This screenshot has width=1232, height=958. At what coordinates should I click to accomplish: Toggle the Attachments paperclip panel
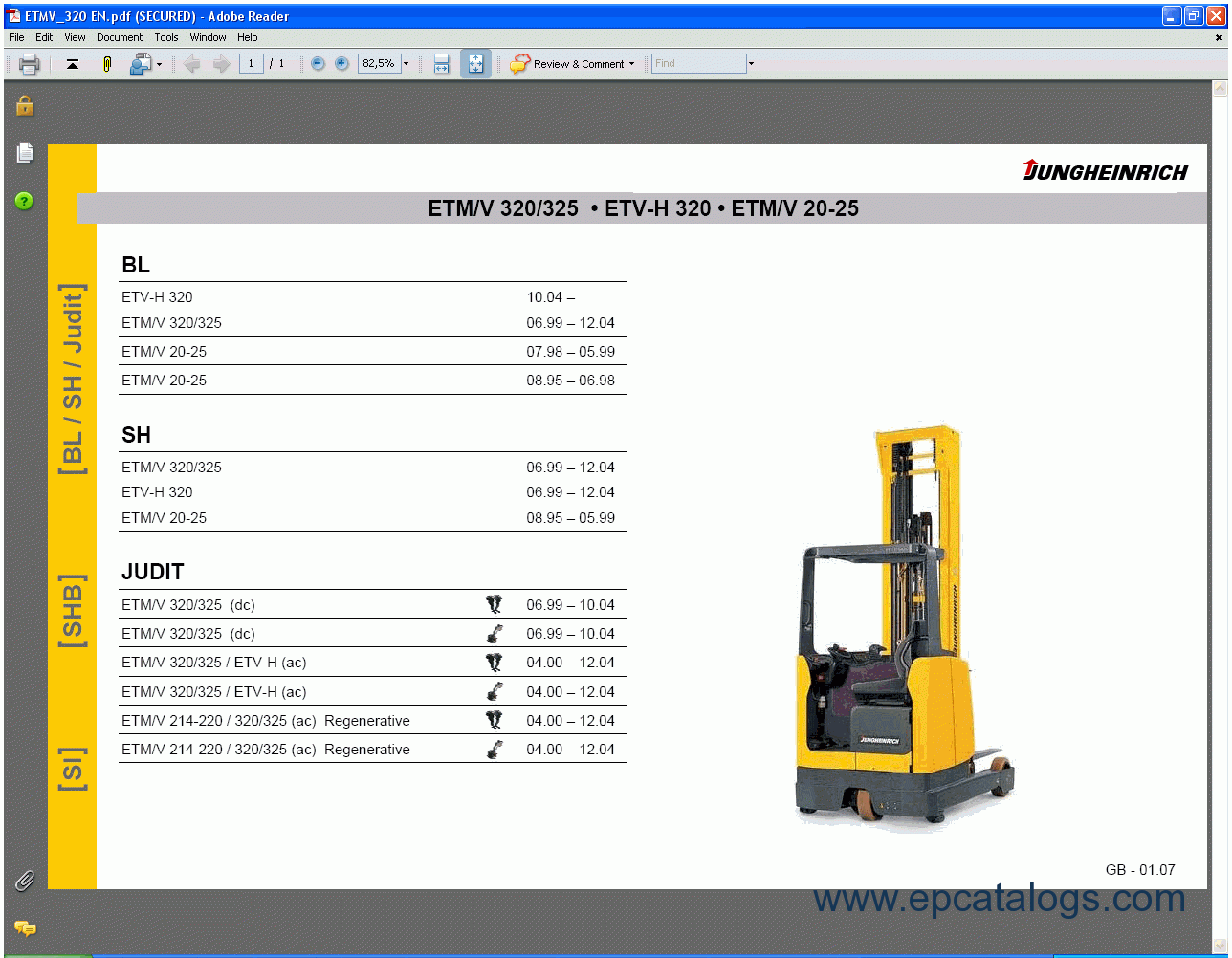pos(25,882)
